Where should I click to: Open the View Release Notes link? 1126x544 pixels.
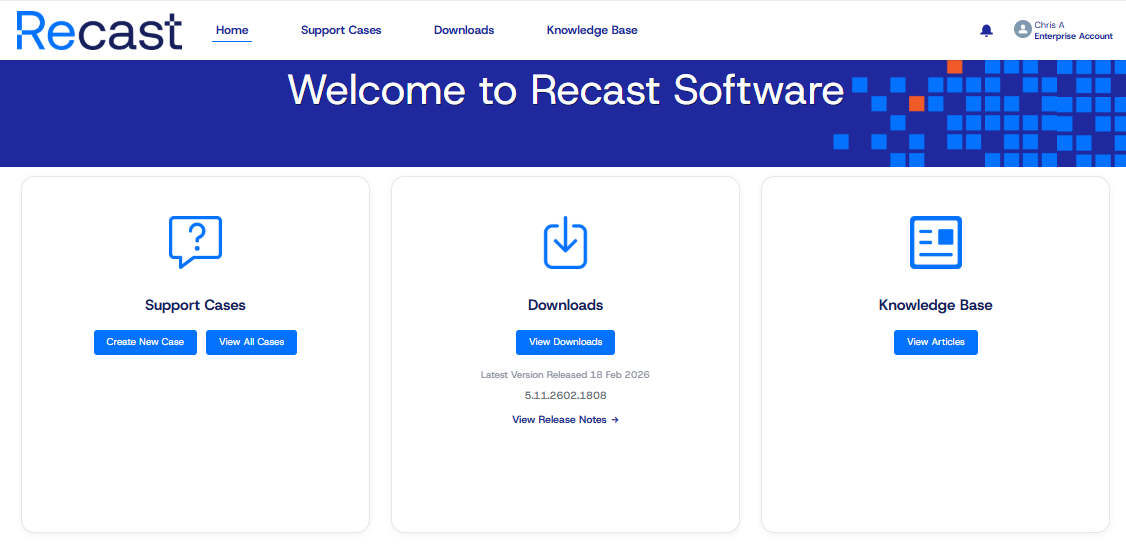[565, 420]
